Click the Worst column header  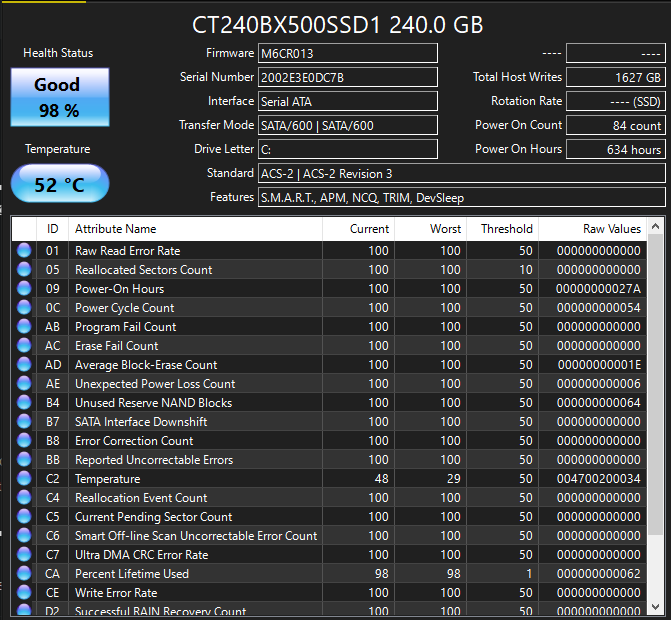[x=430, y=229]
